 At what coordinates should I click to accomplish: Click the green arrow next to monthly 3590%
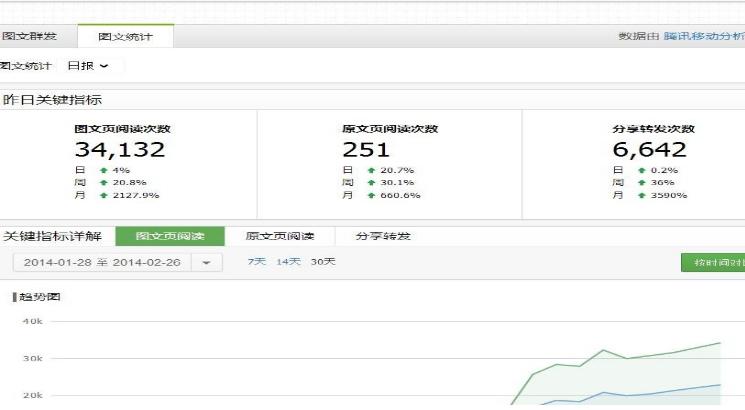641,195
